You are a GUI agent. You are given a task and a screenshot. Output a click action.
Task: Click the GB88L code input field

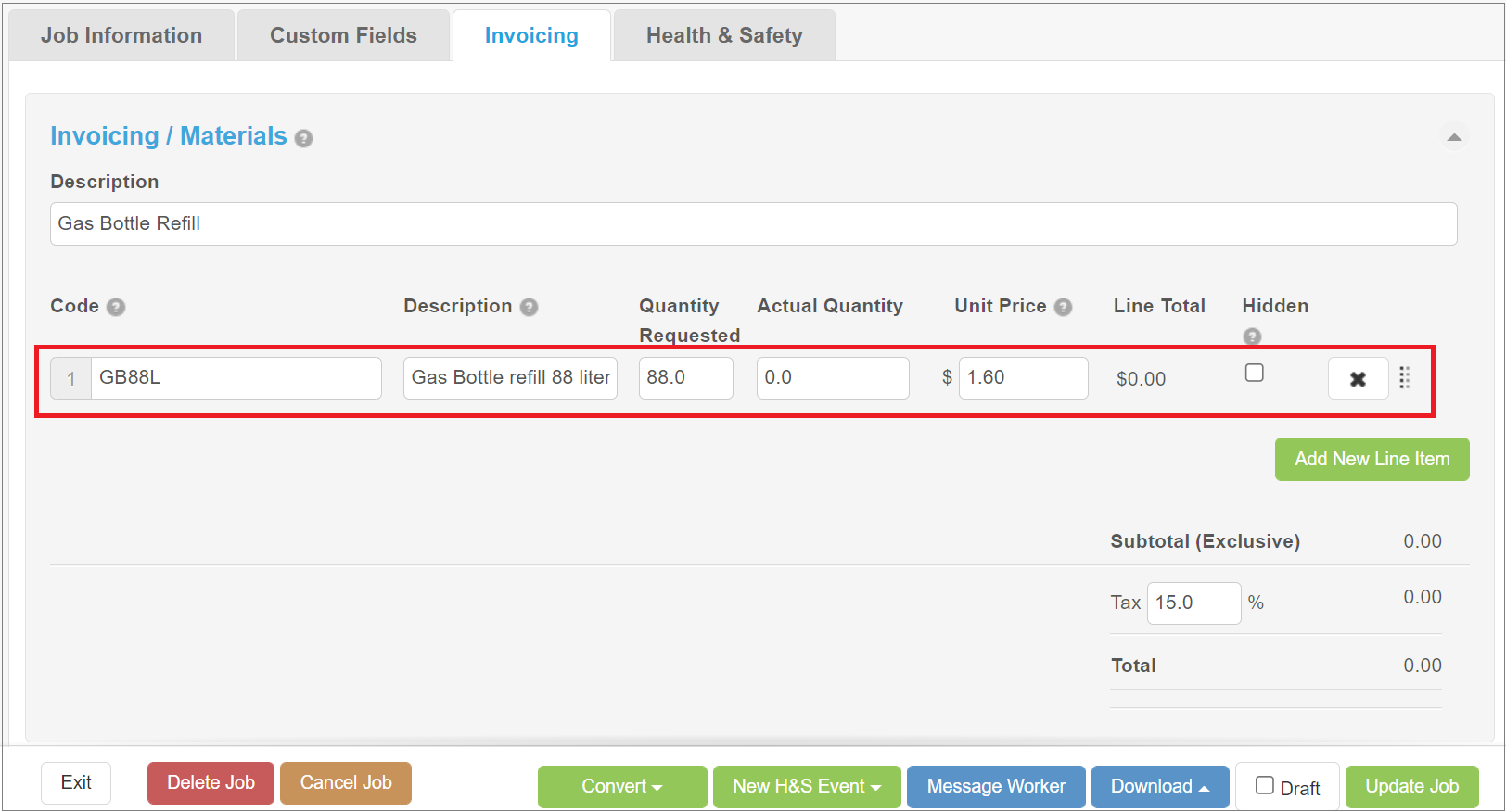pyautogui.click(x=236, y=378)
